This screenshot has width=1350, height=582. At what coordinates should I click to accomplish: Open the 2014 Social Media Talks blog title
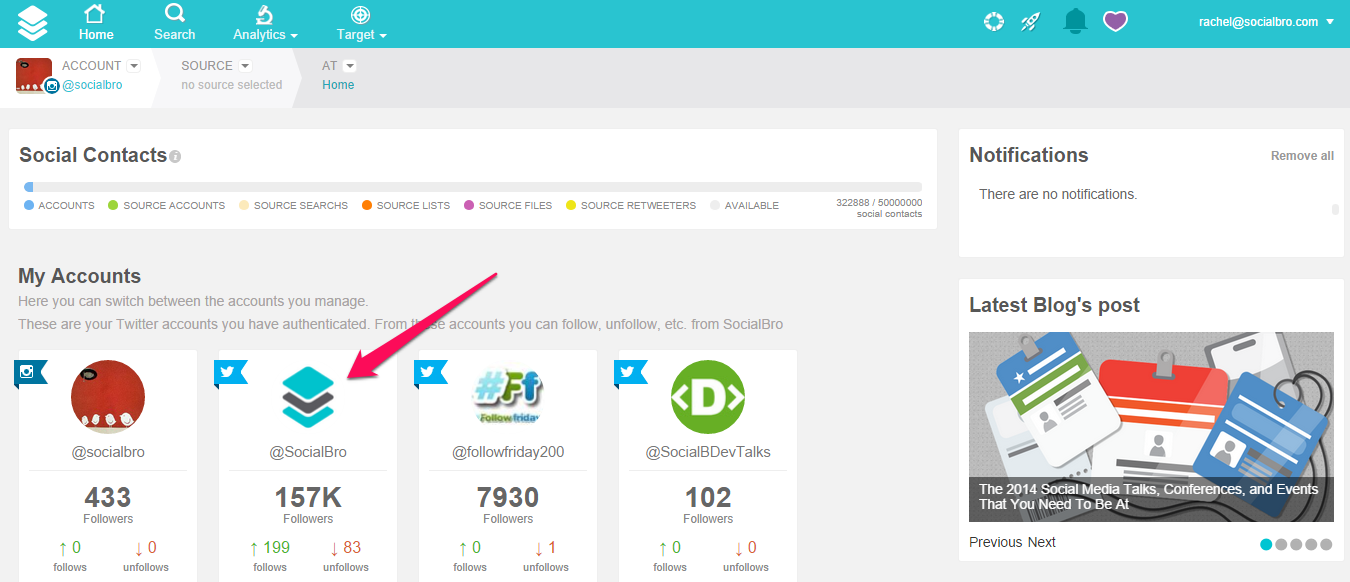tap(1149, 497)
